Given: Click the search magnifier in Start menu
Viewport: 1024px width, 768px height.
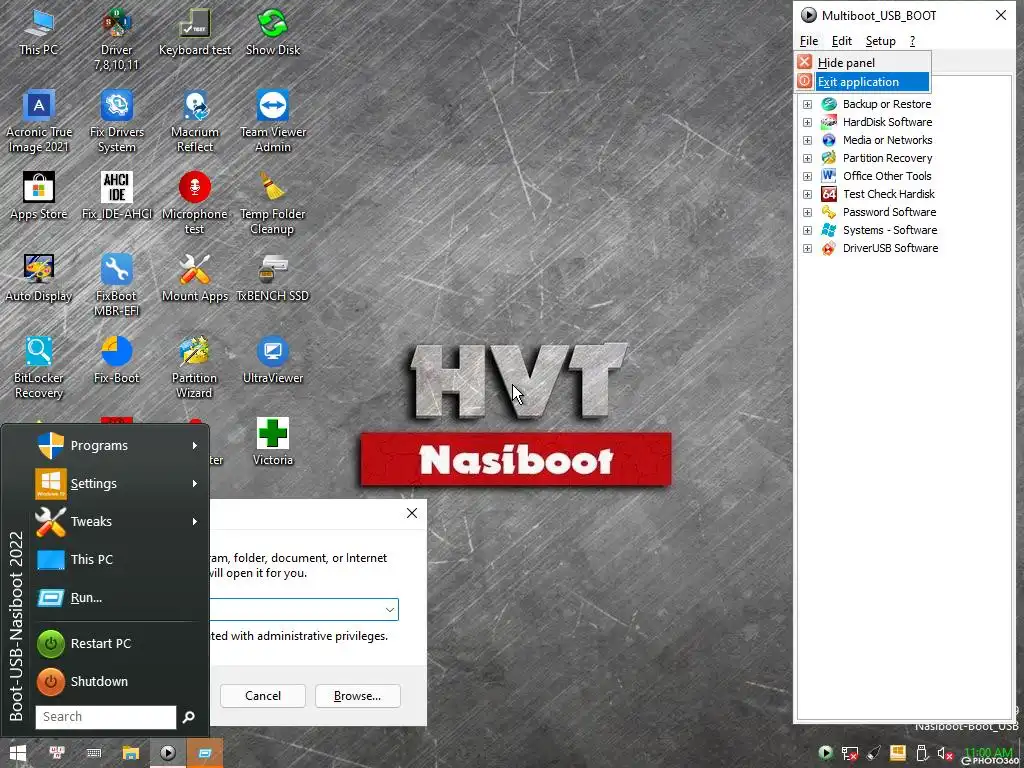Looking at the screenshot, I should point(189,717).
